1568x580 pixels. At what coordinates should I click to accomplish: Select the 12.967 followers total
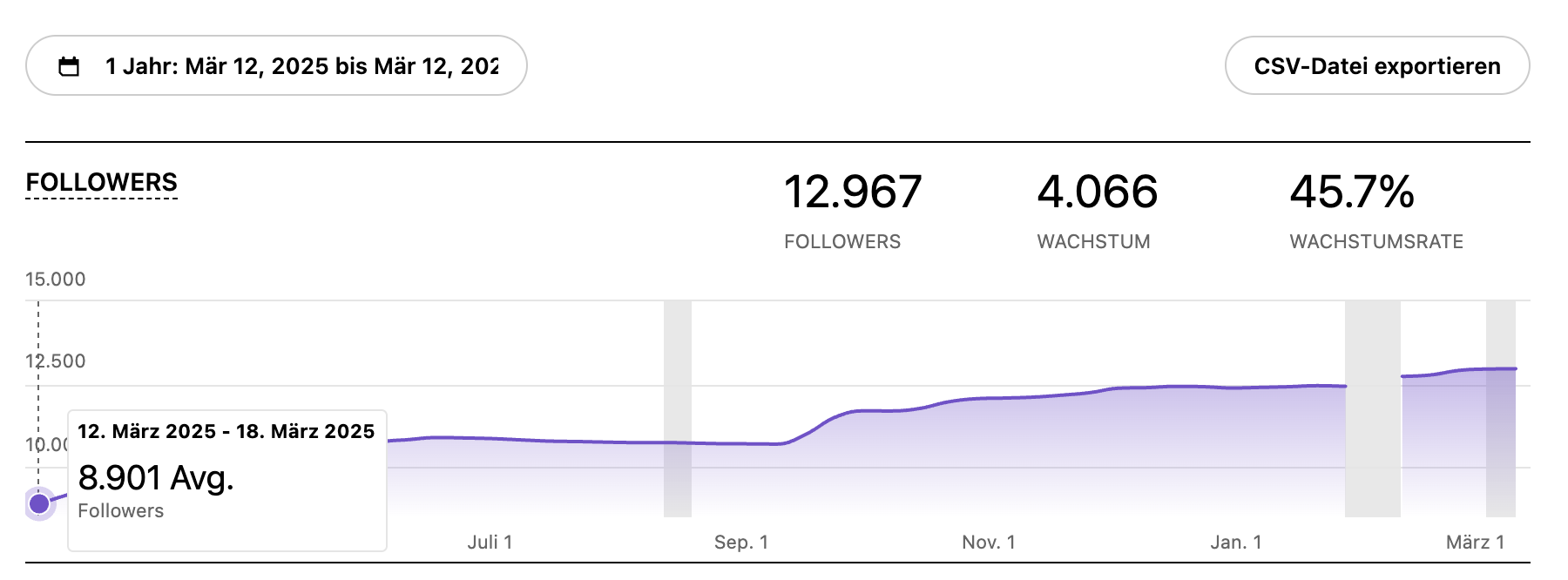(852, 192)
